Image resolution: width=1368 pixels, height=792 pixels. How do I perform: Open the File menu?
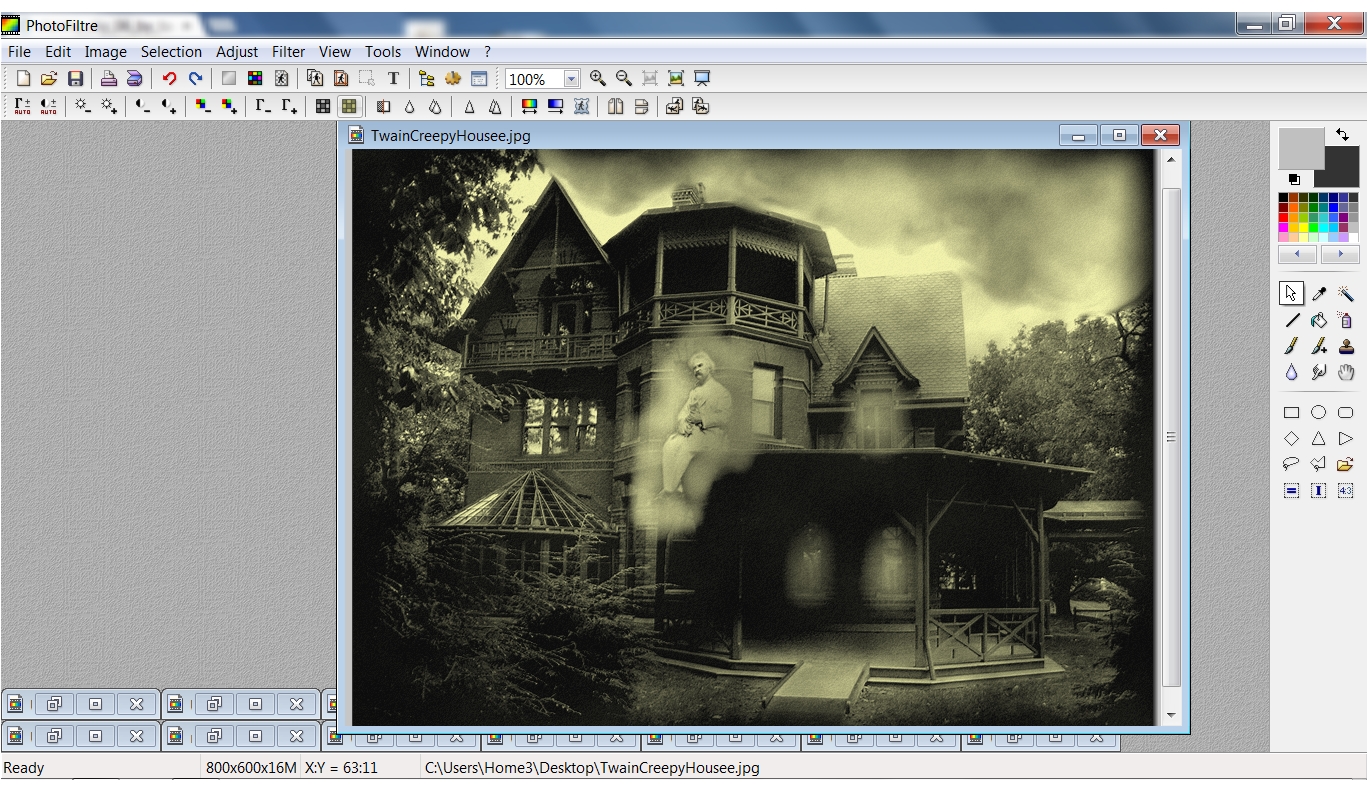click(19, 52)
